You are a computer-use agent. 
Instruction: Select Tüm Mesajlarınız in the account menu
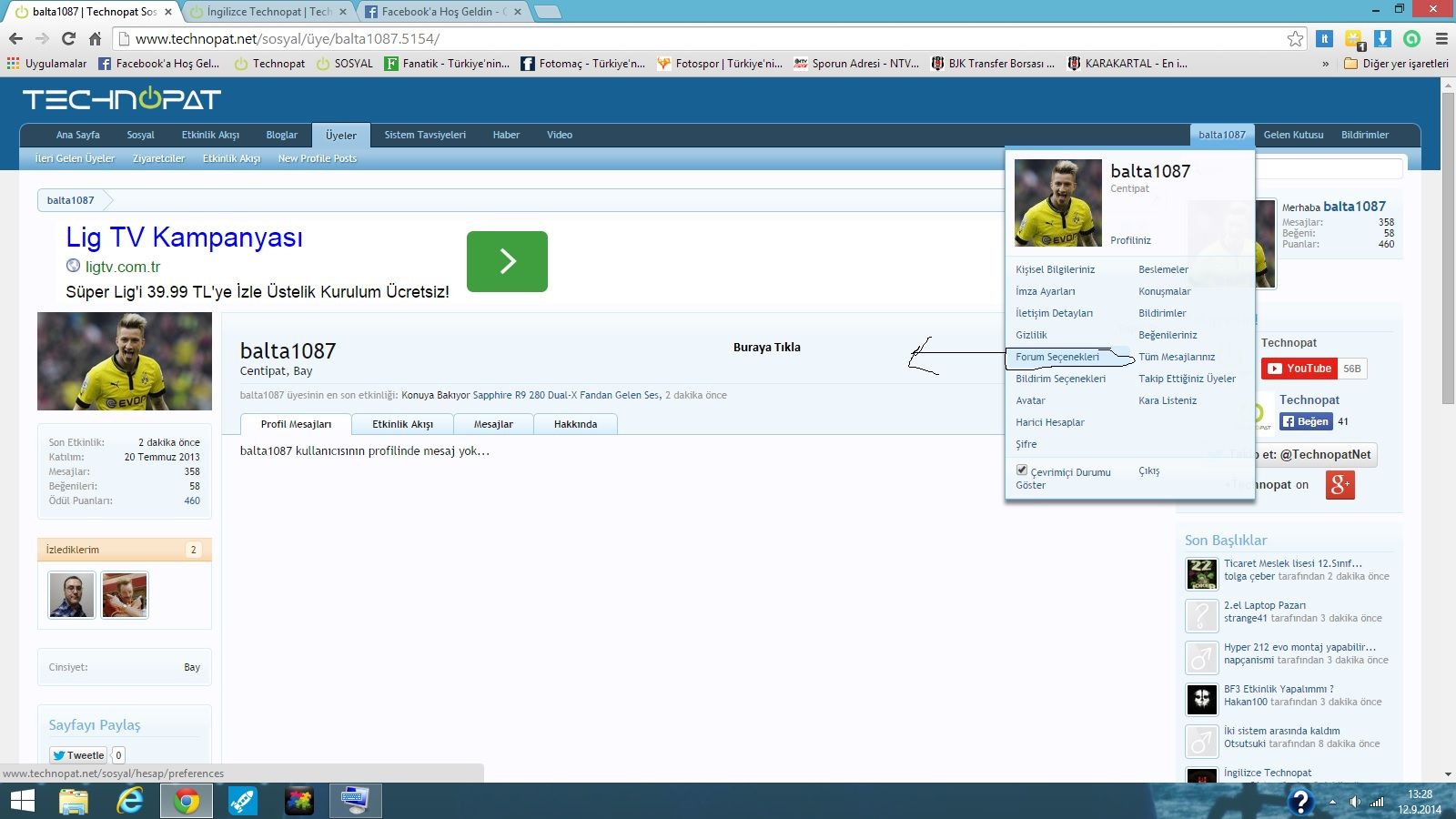click(1177, 357)
